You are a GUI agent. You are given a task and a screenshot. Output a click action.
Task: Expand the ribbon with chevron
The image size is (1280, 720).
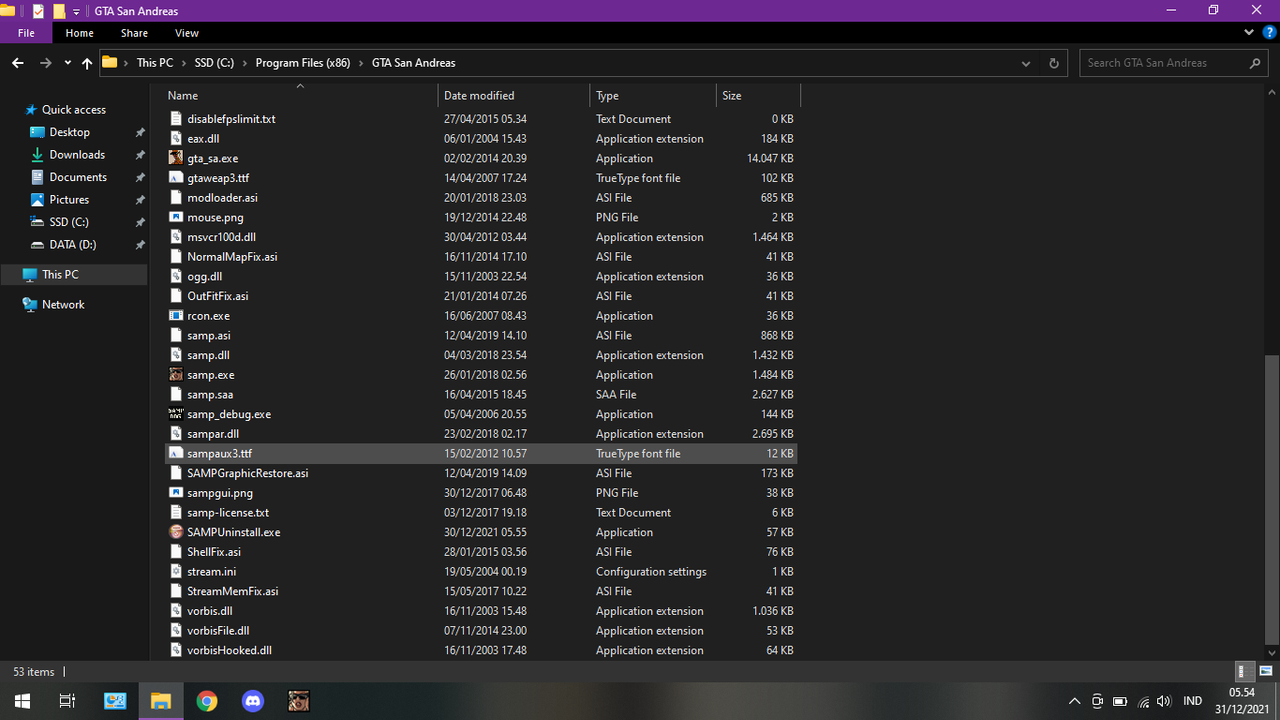pyautogui.click(x=1249, y=33)
